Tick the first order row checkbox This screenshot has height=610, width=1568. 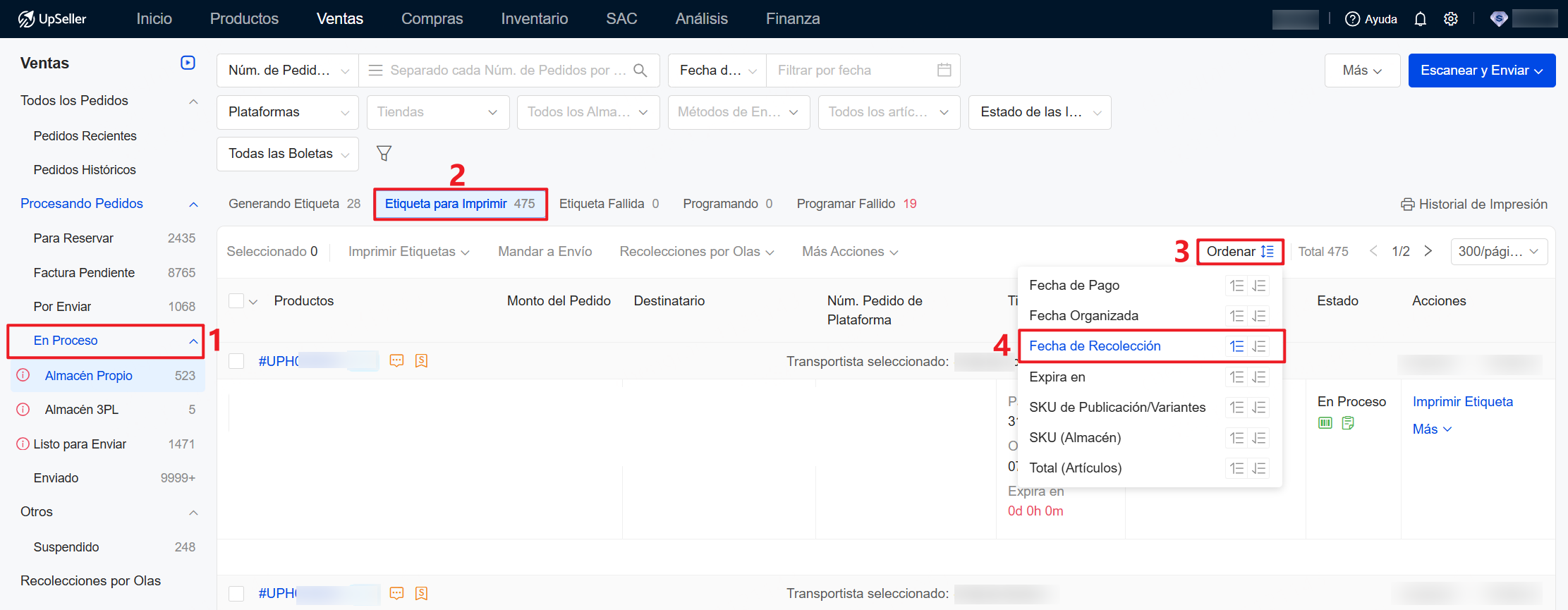(236, 361)
